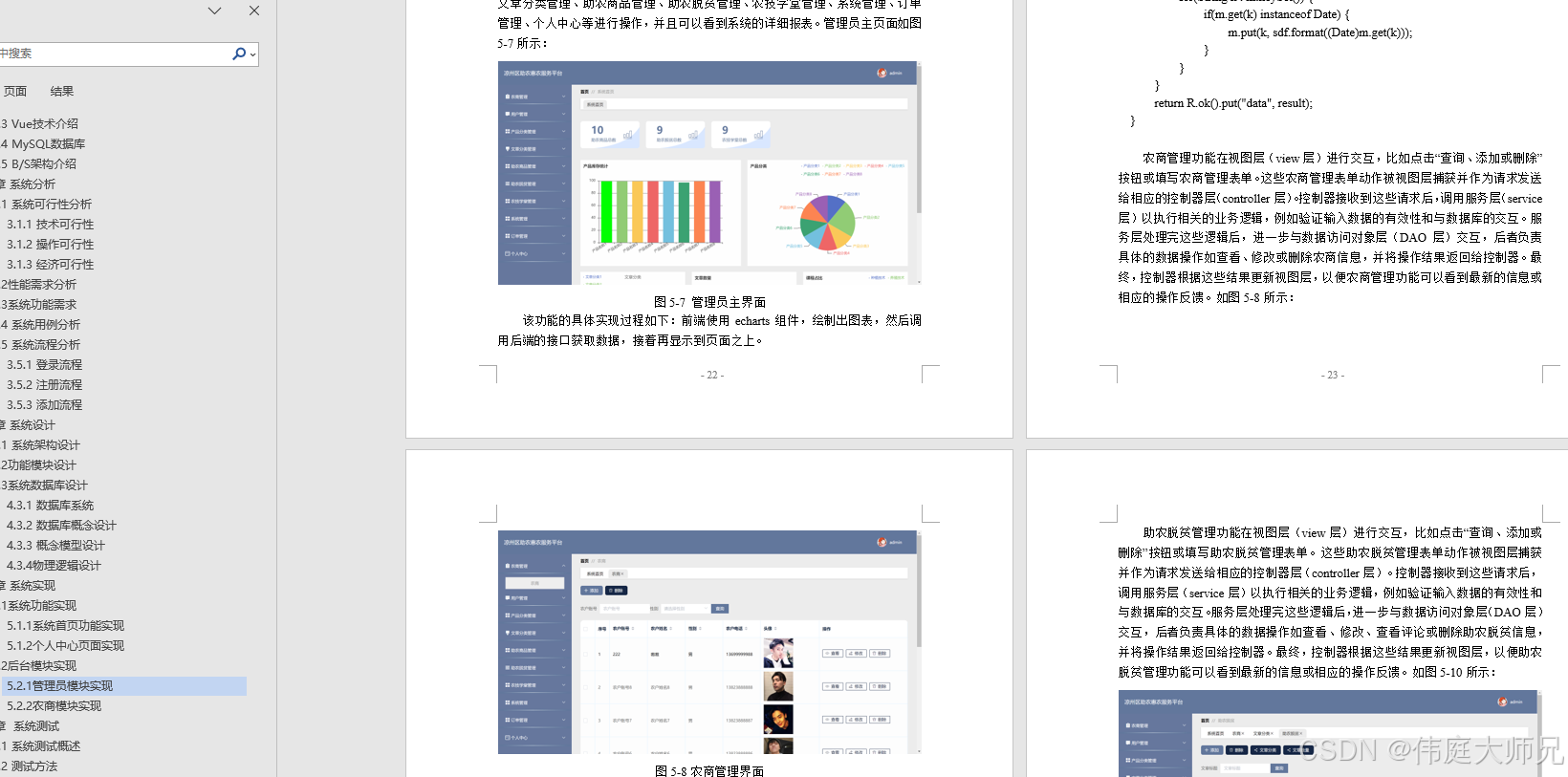Select heading 5.2.2农商模块实现

[x=54, y=706]
